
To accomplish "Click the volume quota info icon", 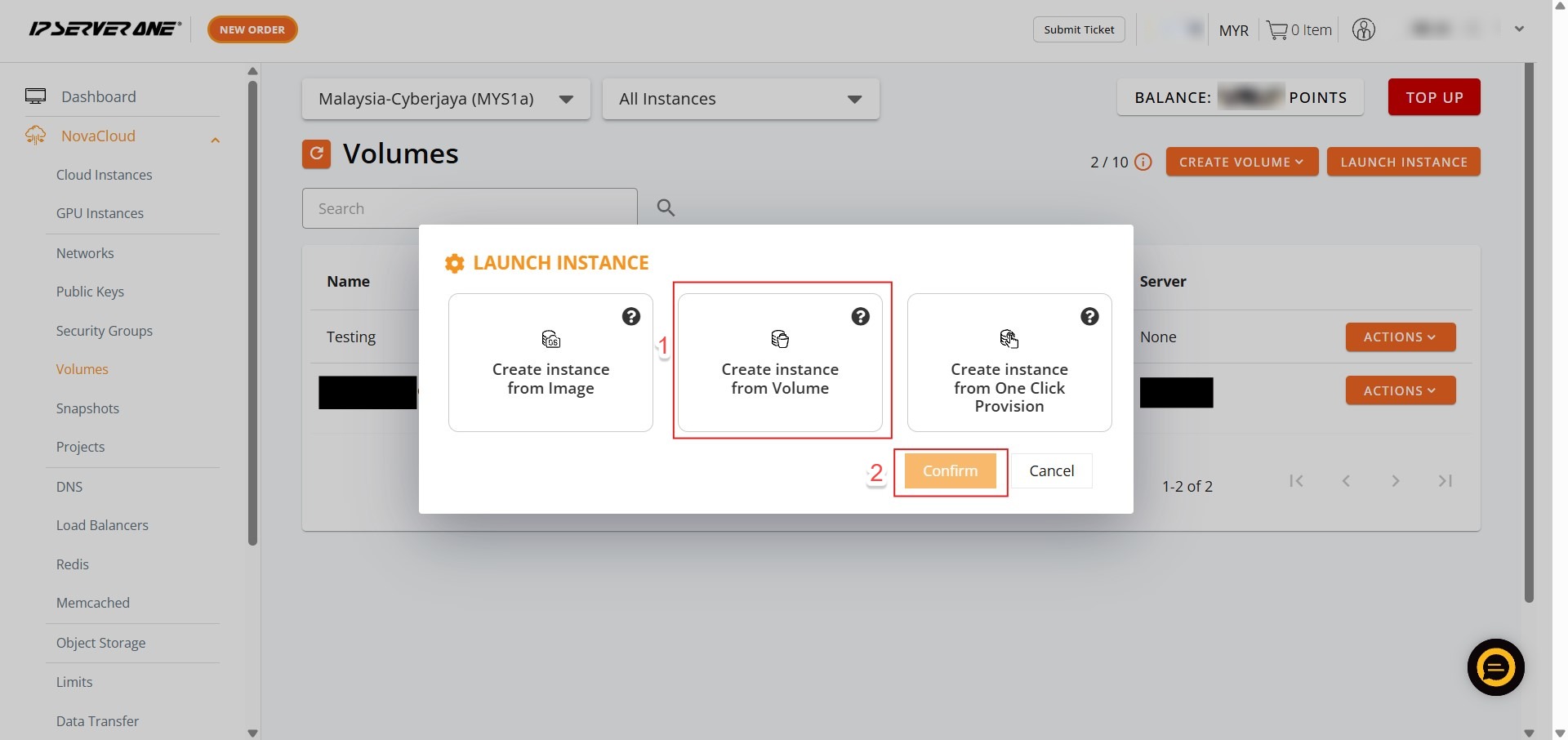I will pyautogui.click(x=1143, y=163).
